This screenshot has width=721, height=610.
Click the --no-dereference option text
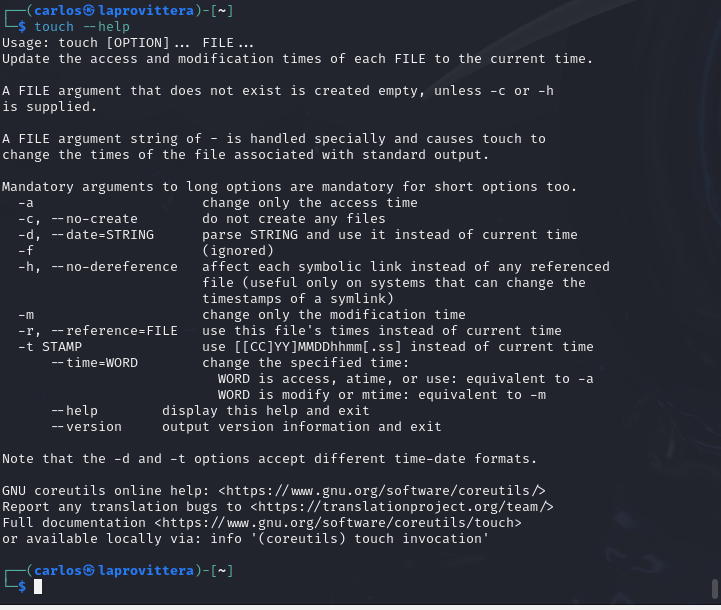pyautogui.click(x=114, y=267)
